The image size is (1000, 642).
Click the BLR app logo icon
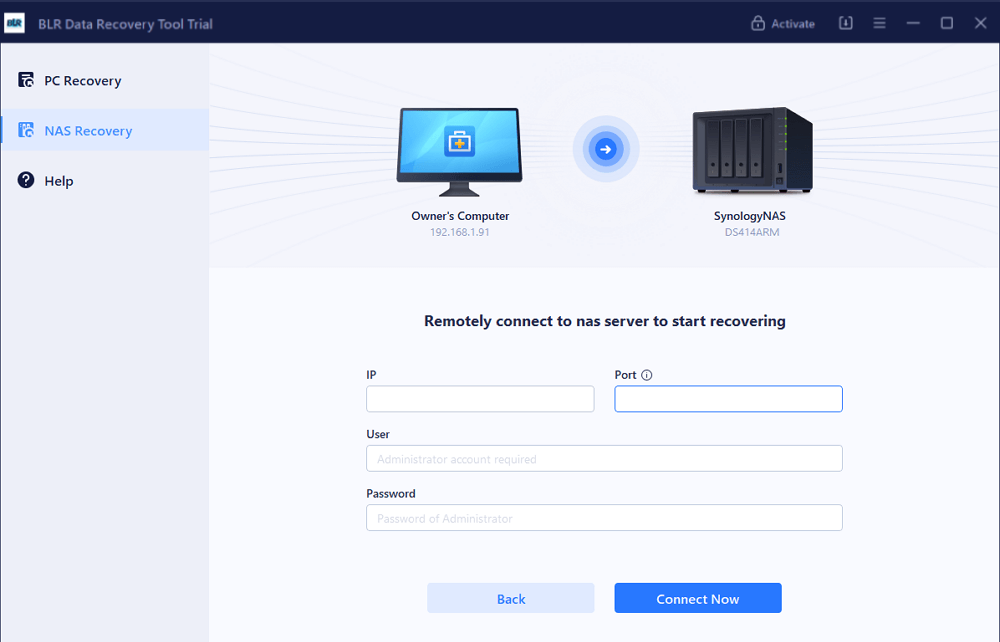(14, 24)
